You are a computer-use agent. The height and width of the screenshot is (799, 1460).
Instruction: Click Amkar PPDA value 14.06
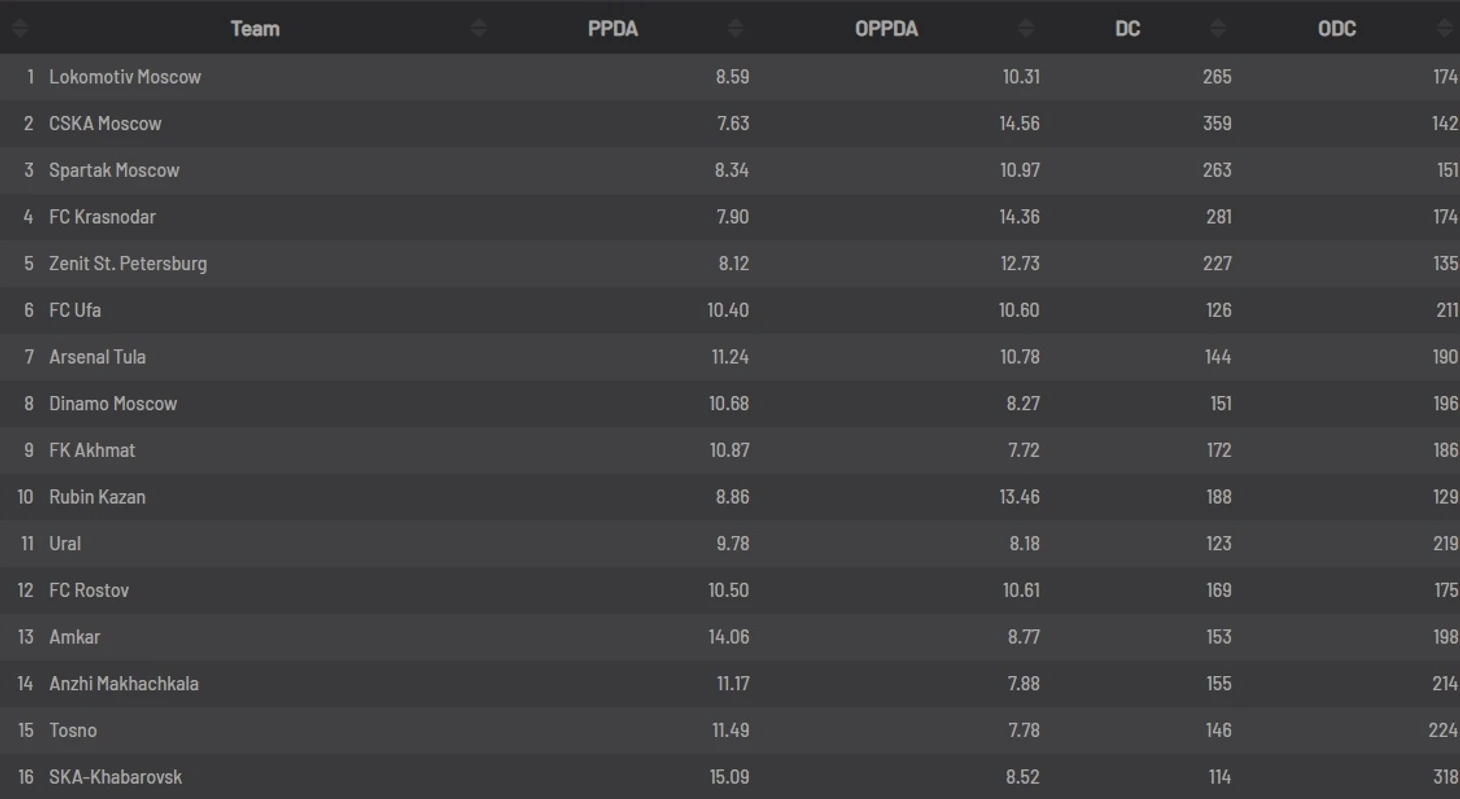pos(729,637)
